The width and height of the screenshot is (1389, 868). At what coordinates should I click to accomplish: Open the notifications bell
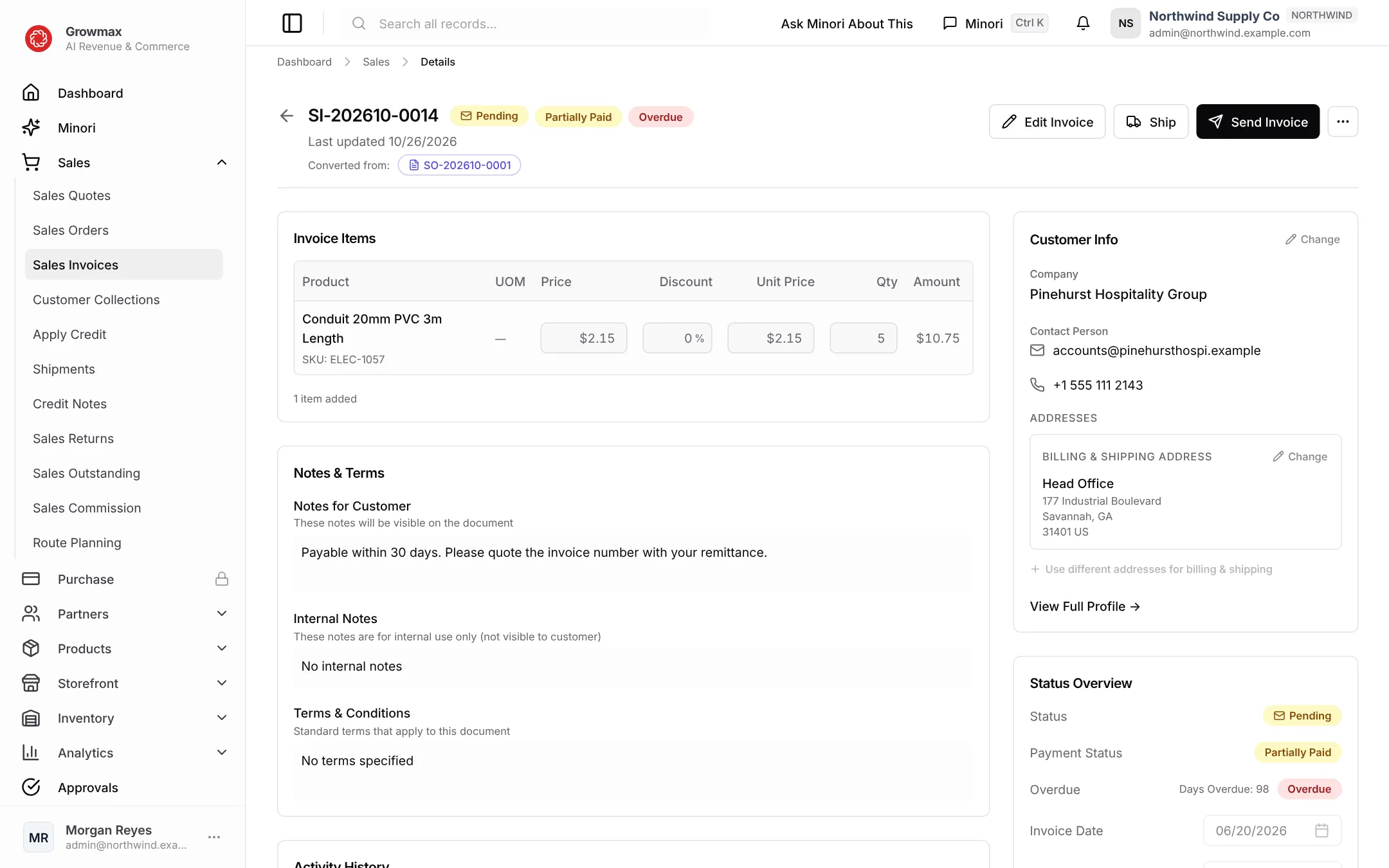coord(1083,24)
